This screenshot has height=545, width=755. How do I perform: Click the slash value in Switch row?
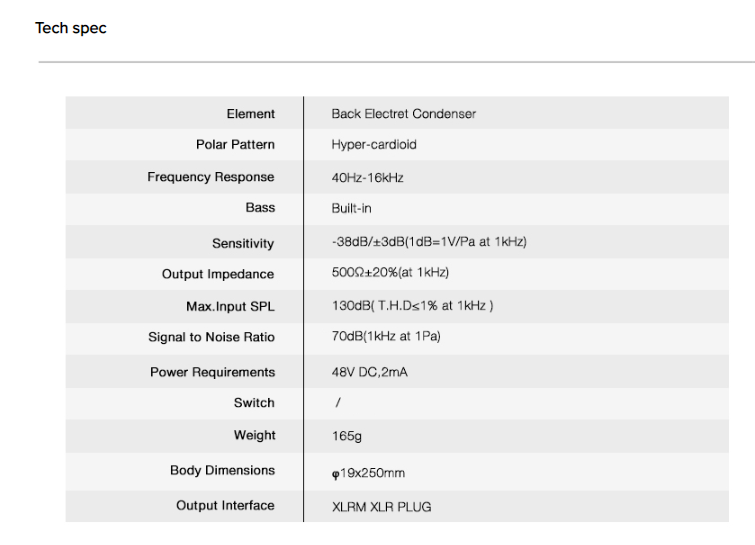(338, 402)
